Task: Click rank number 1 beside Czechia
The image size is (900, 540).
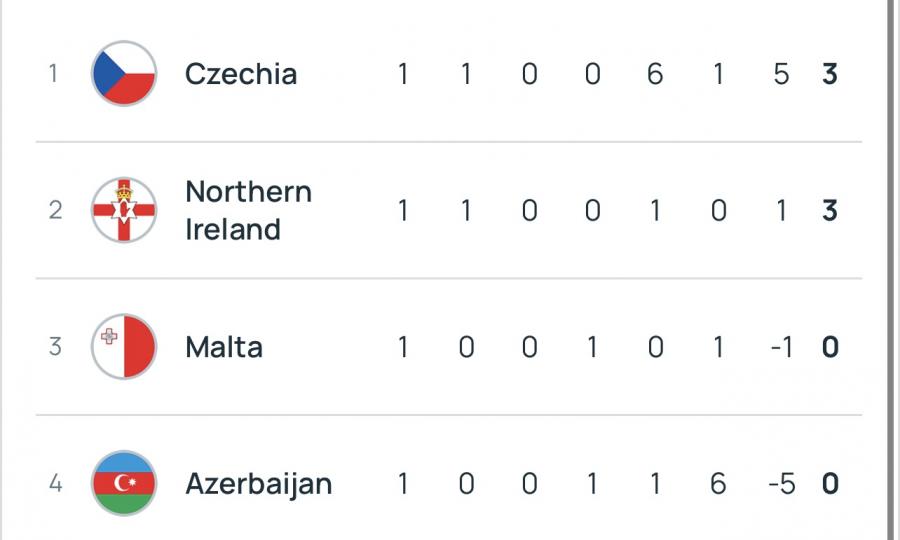Action: [54, 74]
